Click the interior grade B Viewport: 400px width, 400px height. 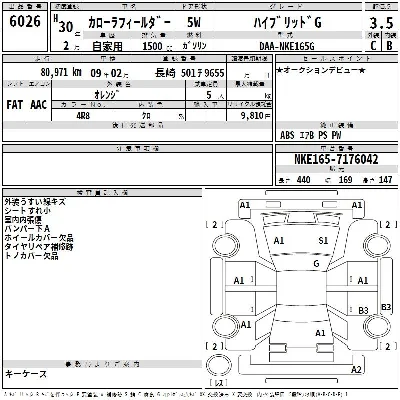click(389, 45)
